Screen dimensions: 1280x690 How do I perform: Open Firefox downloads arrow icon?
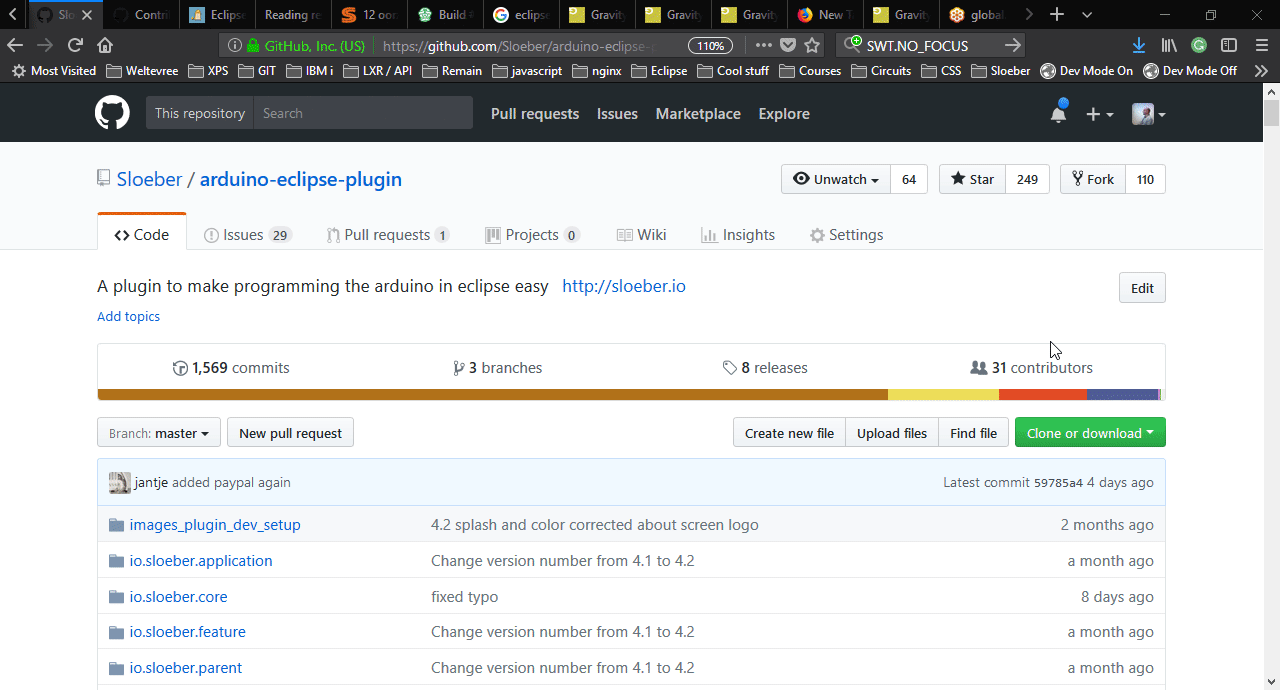point(1139,45)
